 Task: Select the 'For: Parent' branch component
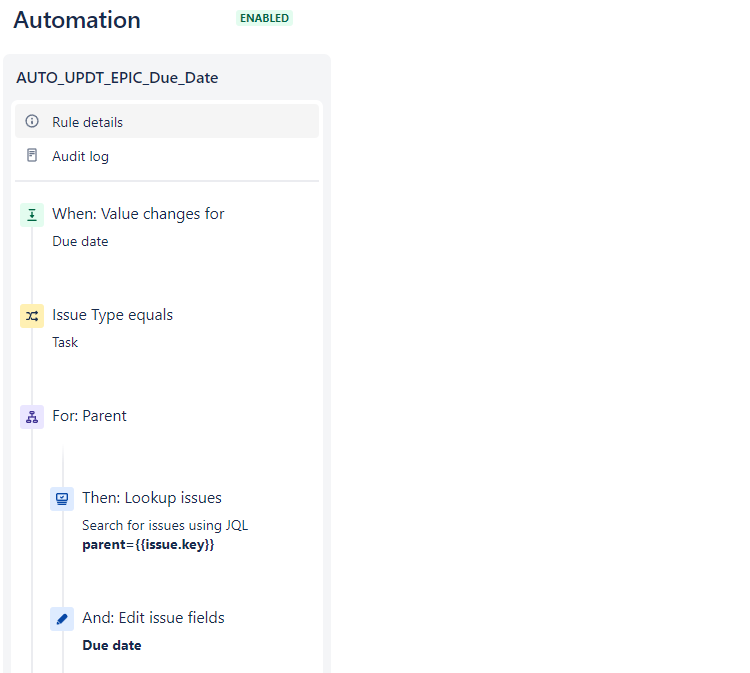[89, 416]
